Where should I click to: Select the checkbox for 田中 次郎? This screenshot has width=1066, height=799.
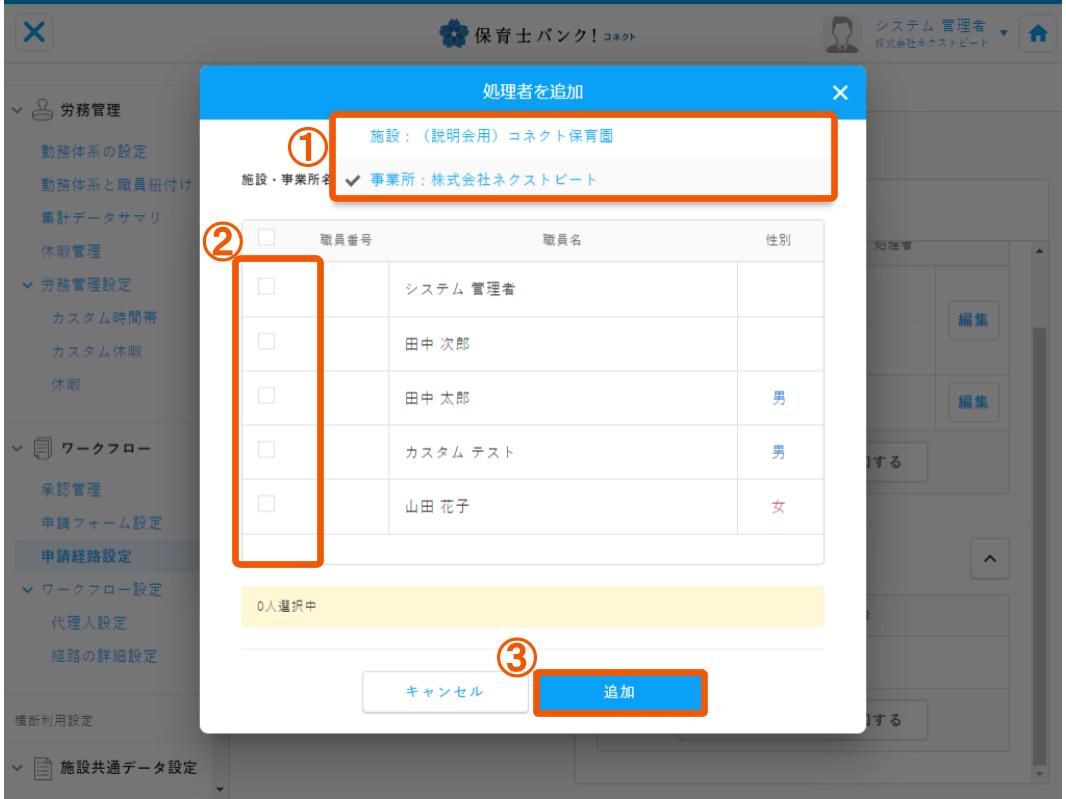(x=266, y=343)
